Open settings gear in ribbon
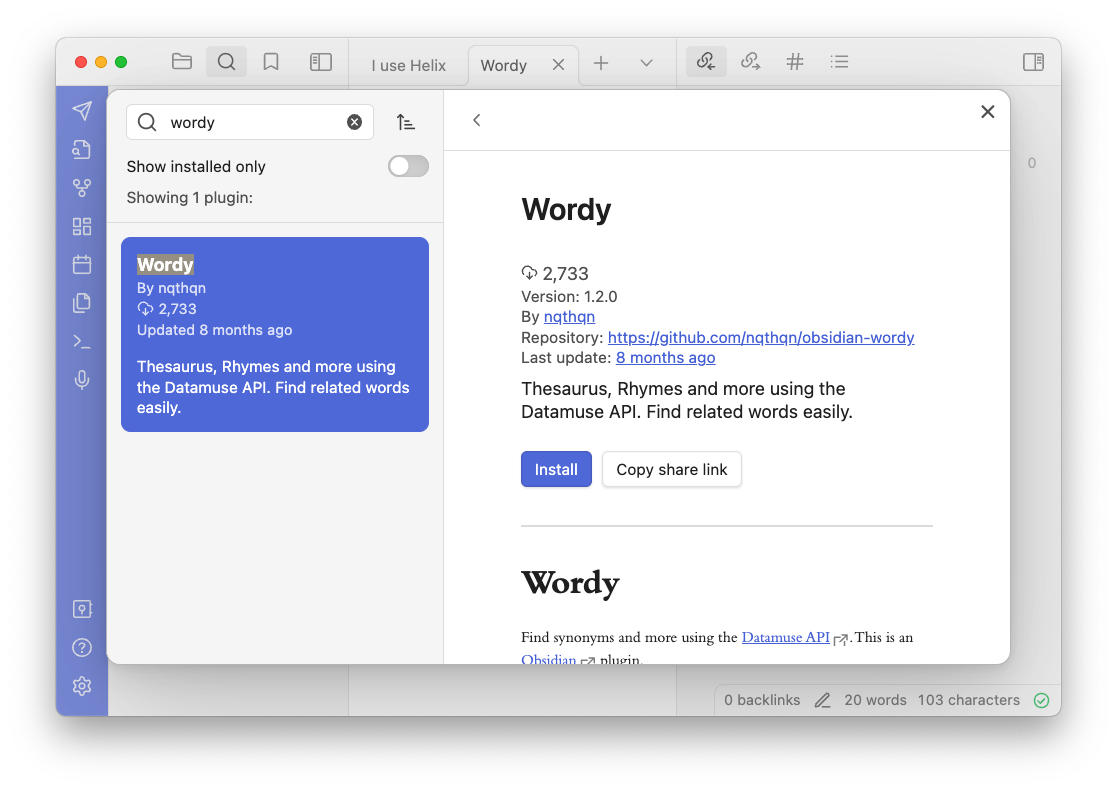 pos(82,686)
